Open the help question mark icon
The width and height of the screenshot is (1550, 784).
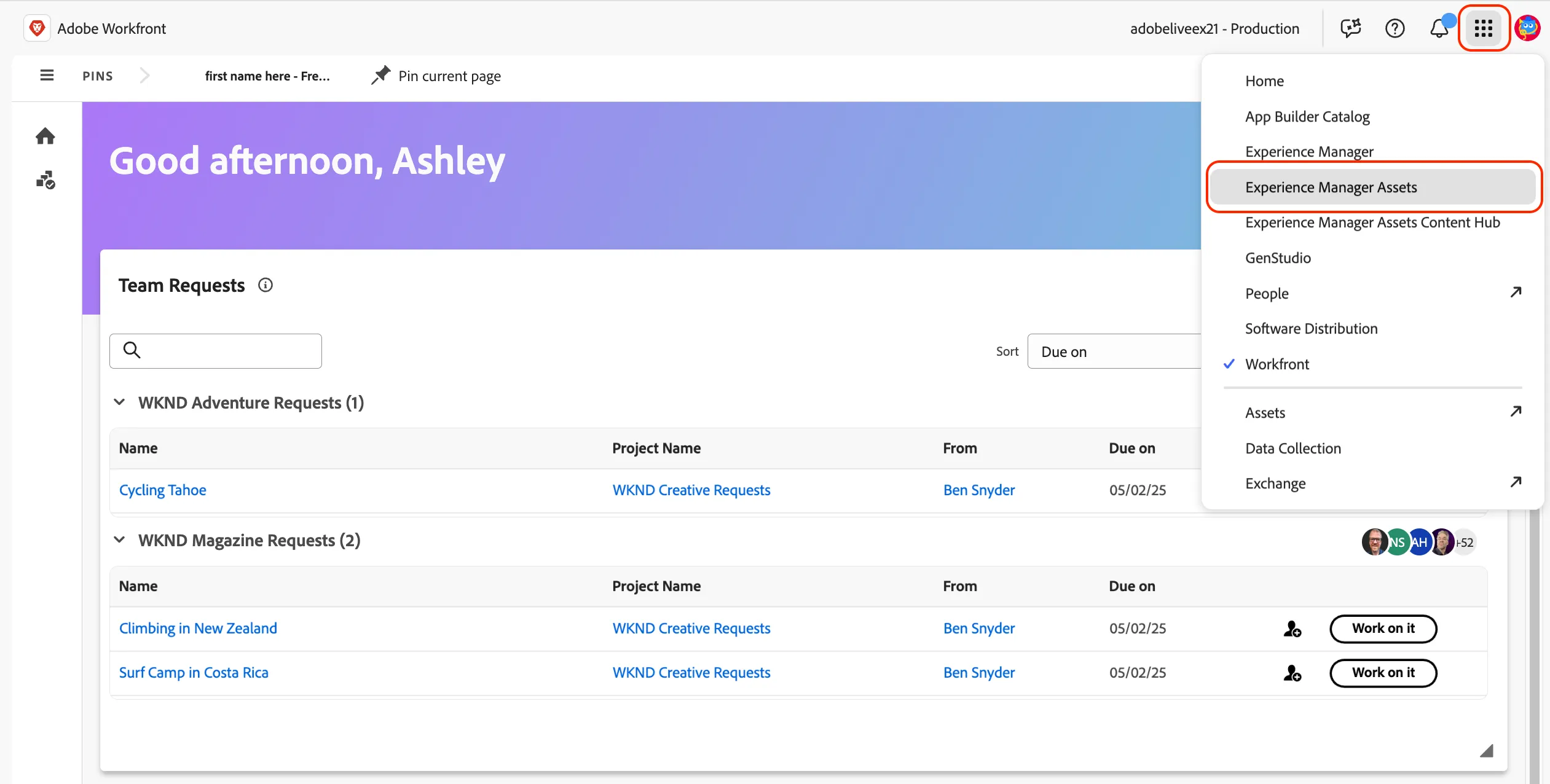coord(1395,28)
